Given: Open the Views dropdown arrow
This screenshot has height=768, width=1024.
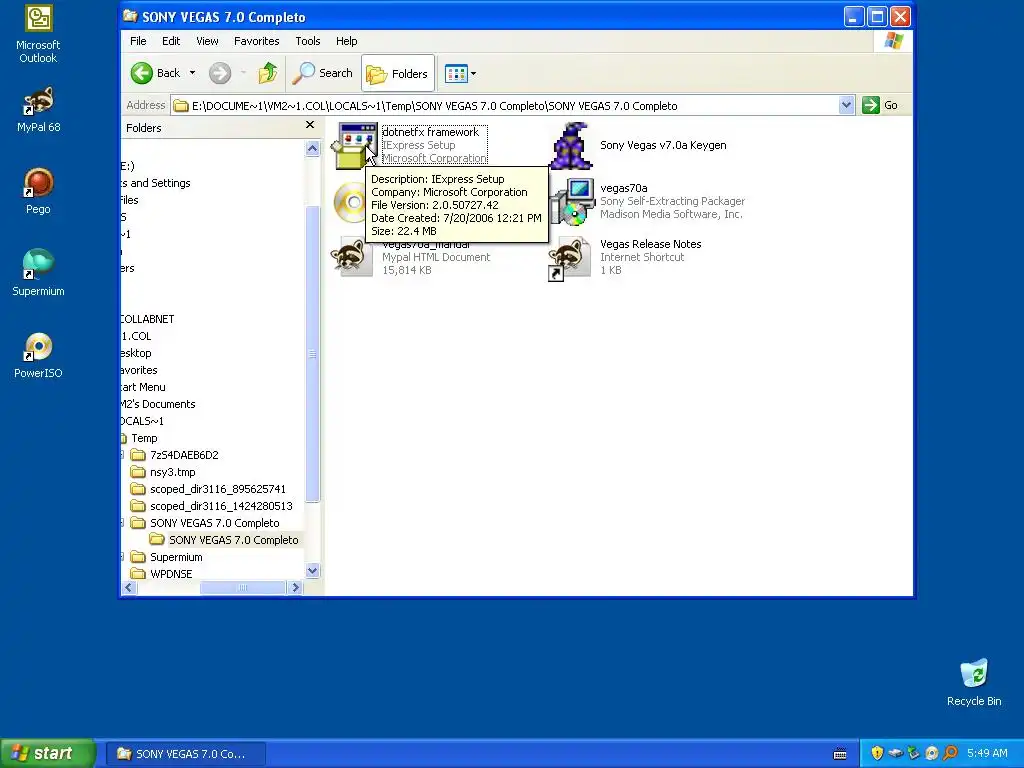Looking at the screenshot, I should (473, 74).
